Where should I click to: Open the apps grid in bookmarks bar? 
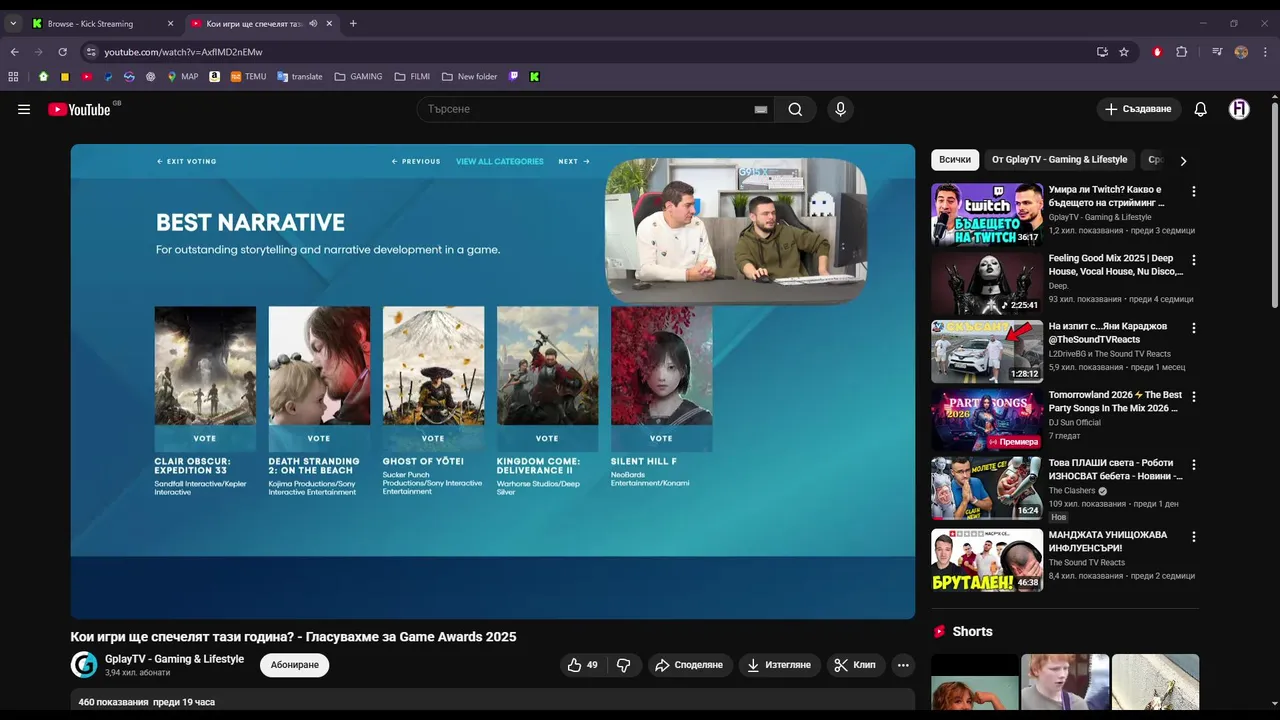point(13,76)
